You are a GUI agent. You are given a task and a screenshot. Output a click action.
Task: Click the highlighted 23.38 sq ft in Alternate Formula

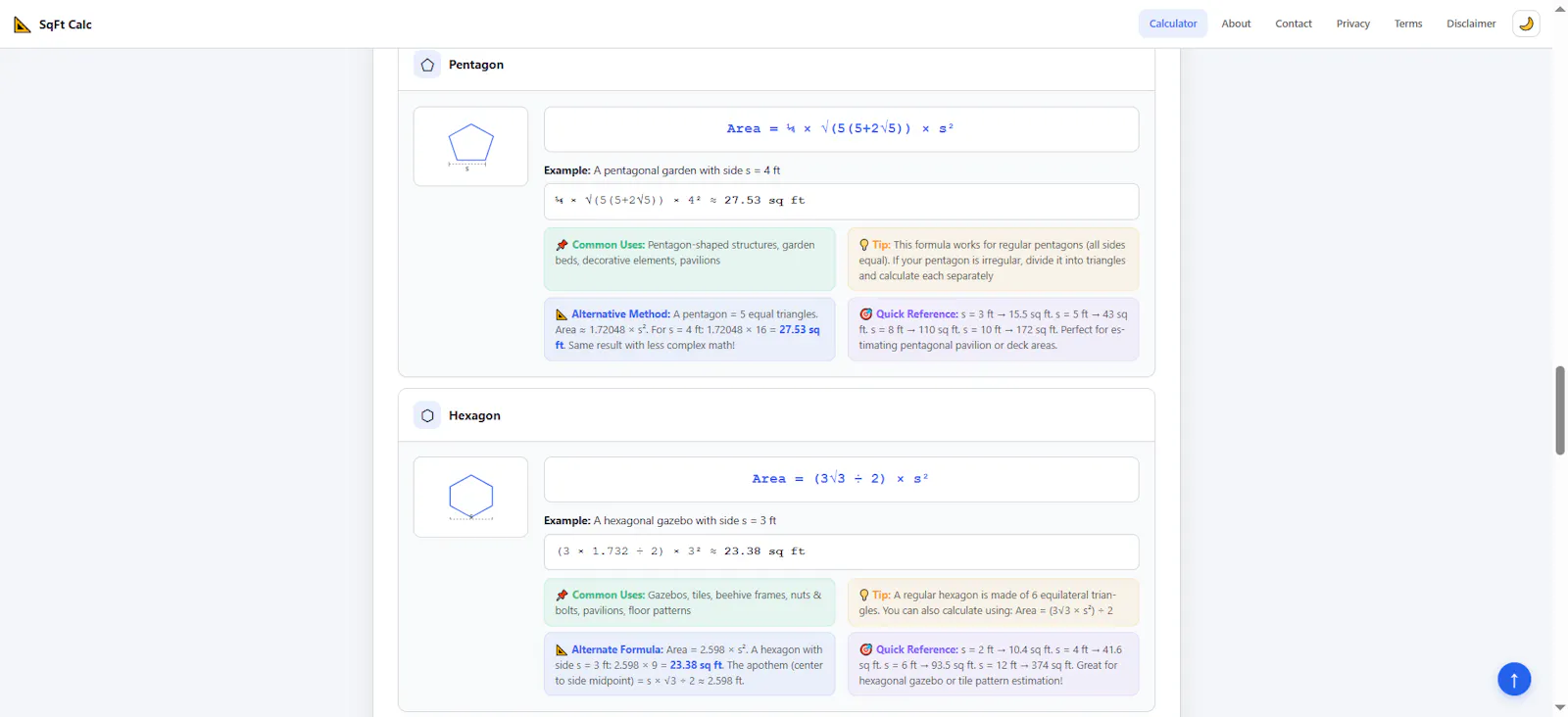697,665
